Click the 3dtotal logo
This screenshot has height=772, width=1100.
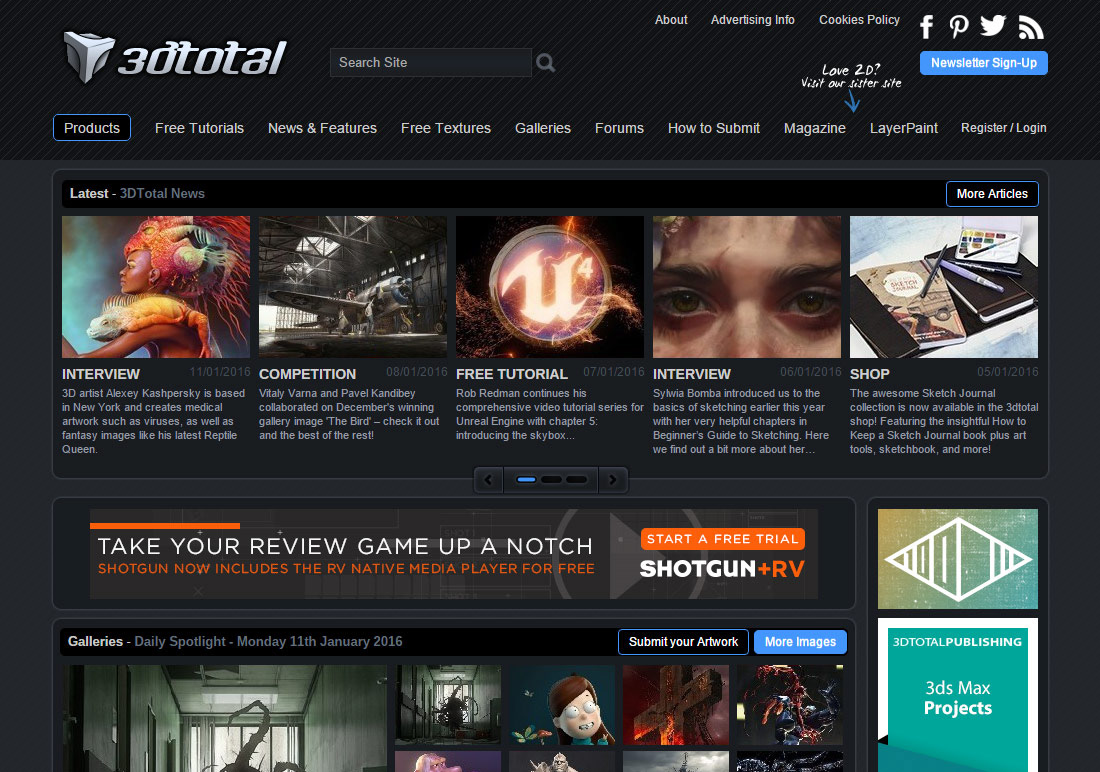(175, 58)
